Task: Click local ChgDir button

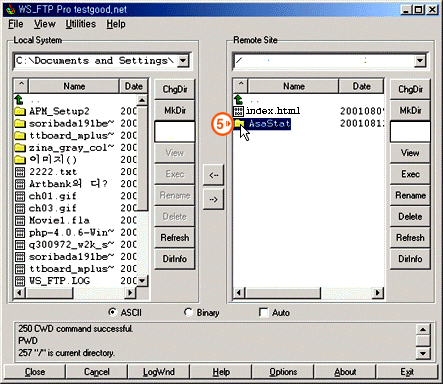Action: pyautogui.click(x=175, y=89)
